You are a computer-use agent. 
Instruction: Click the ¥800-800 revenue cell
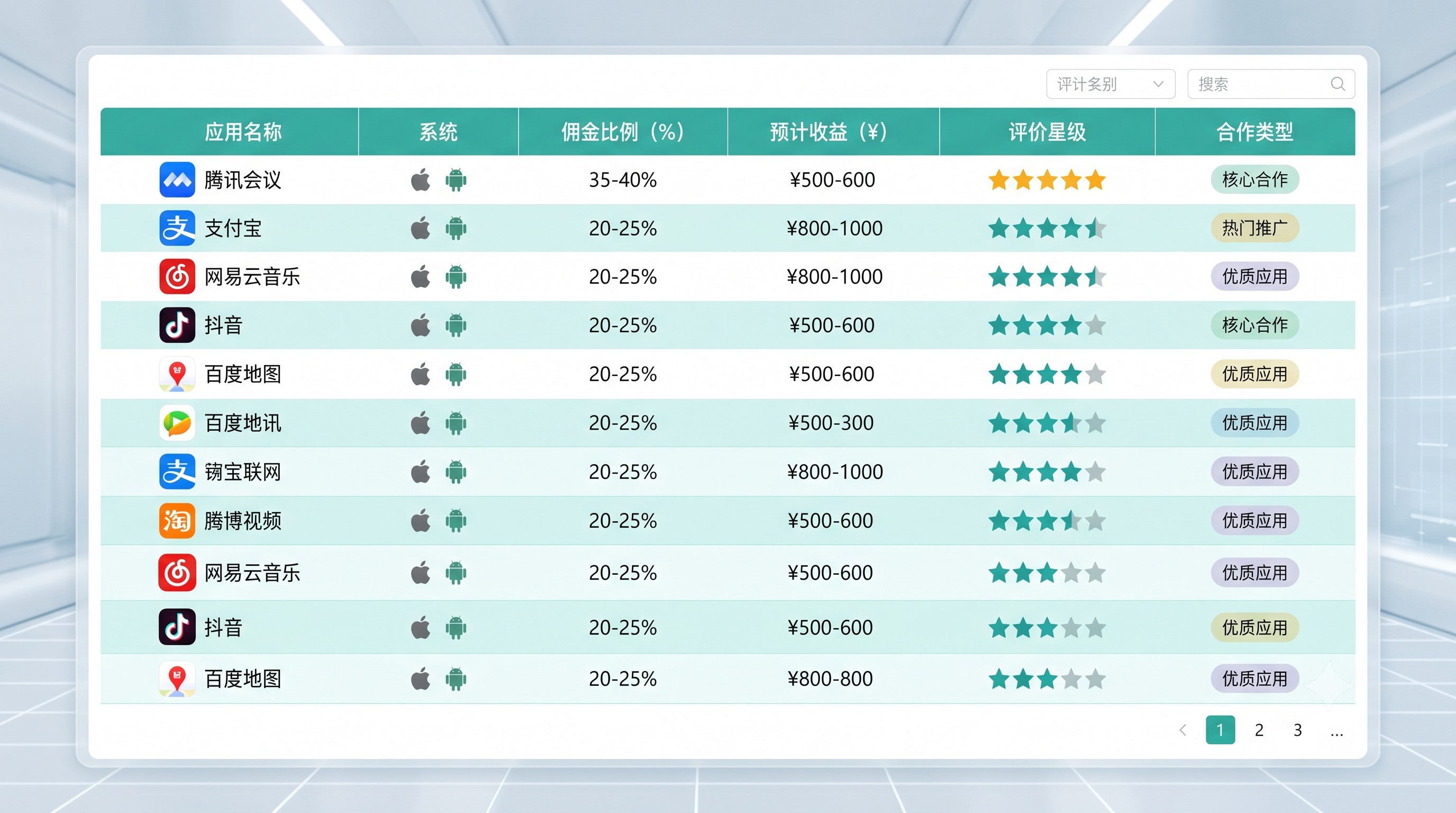(830, 679)
